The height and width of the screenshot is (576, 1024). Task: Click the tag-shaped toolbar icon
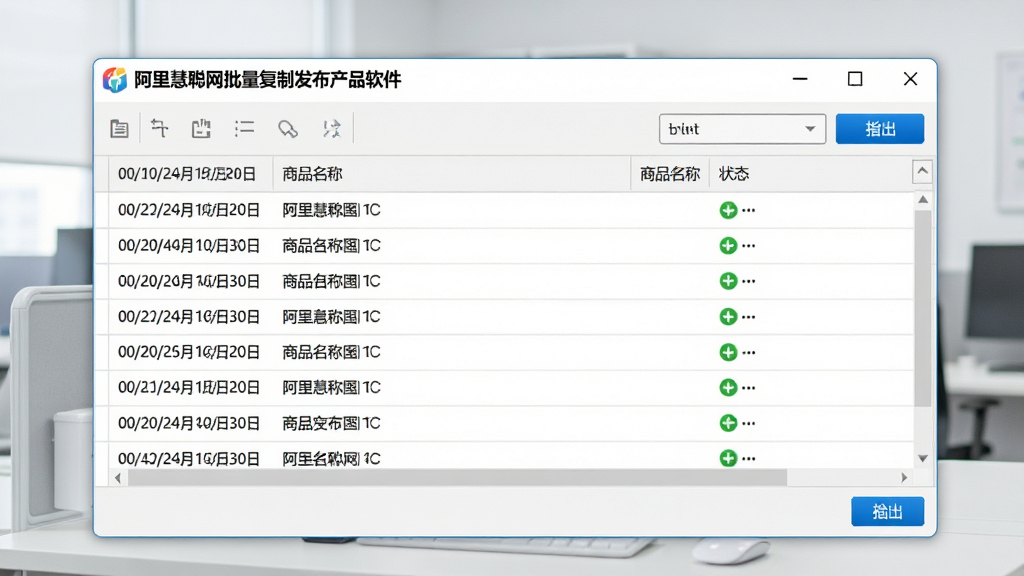pyautogui.click(x=287, y=129)
